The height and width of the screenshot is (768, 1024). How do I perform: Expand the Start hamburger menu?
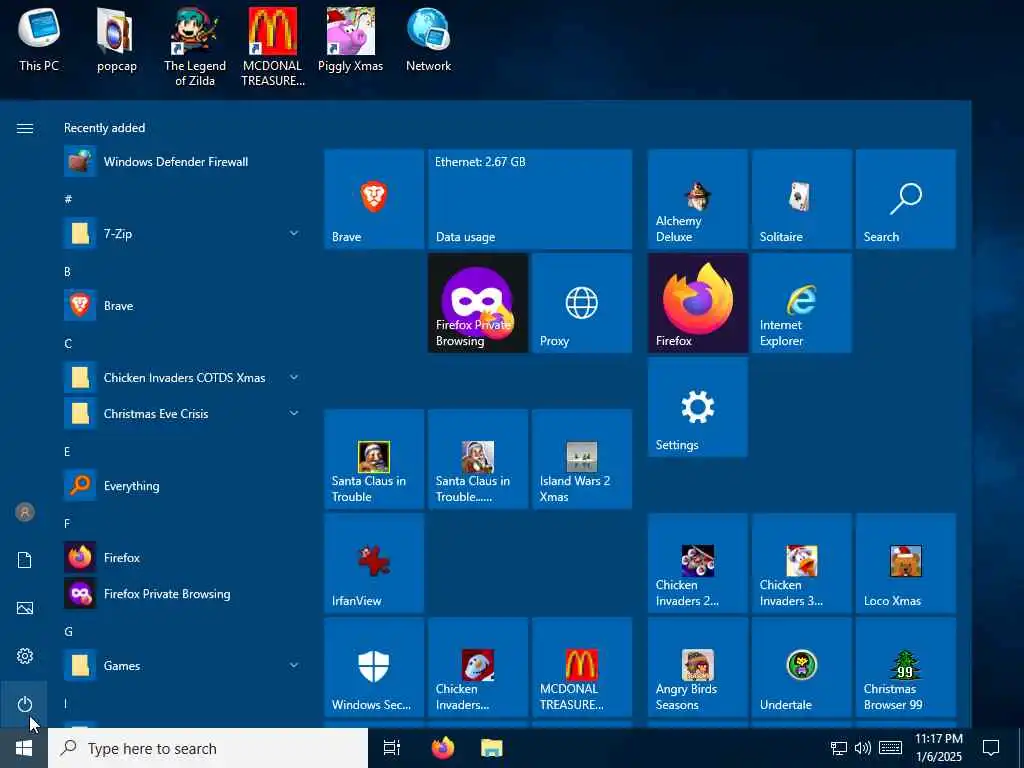(x=24, y=128)
